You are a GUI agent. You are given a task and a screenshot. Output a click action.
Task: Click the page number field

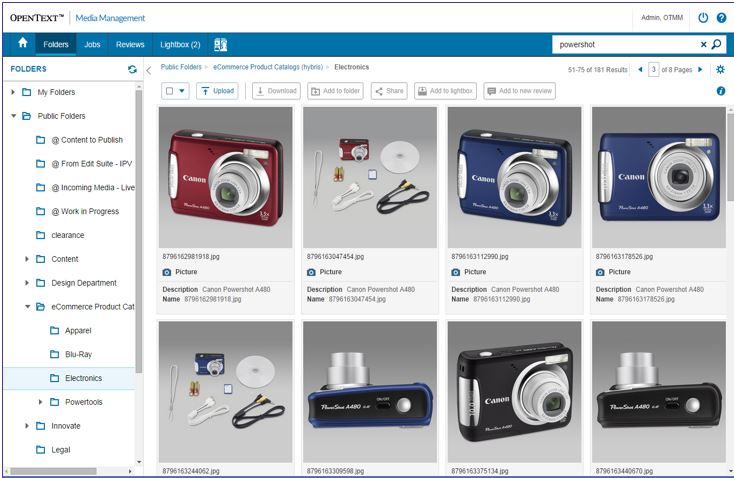(653, 69)
